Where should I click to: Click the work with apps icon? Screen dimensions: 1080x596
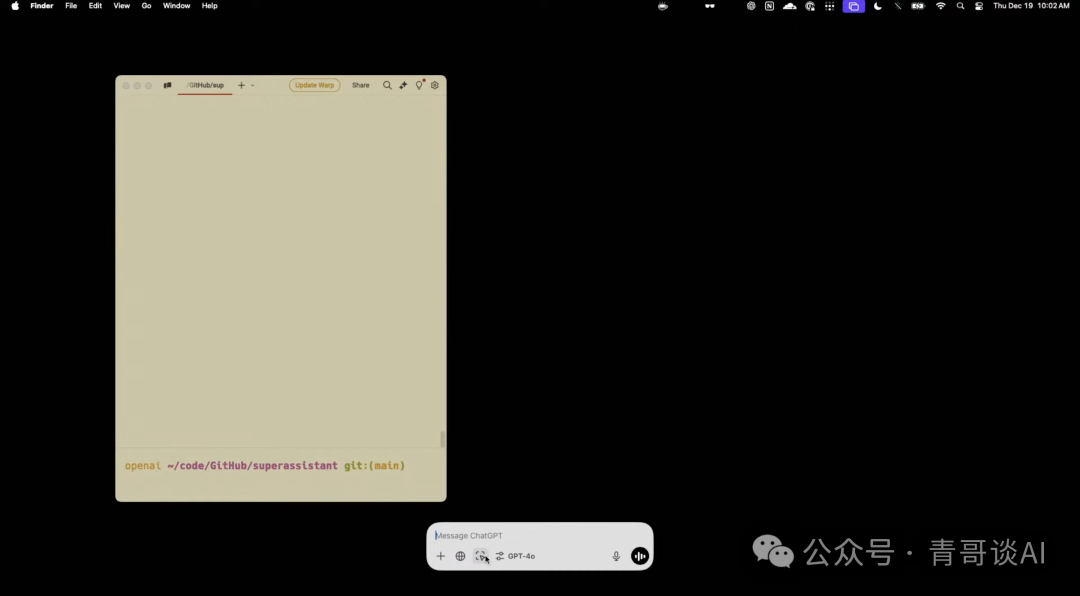pyautogui.click(x=481, y=556)
